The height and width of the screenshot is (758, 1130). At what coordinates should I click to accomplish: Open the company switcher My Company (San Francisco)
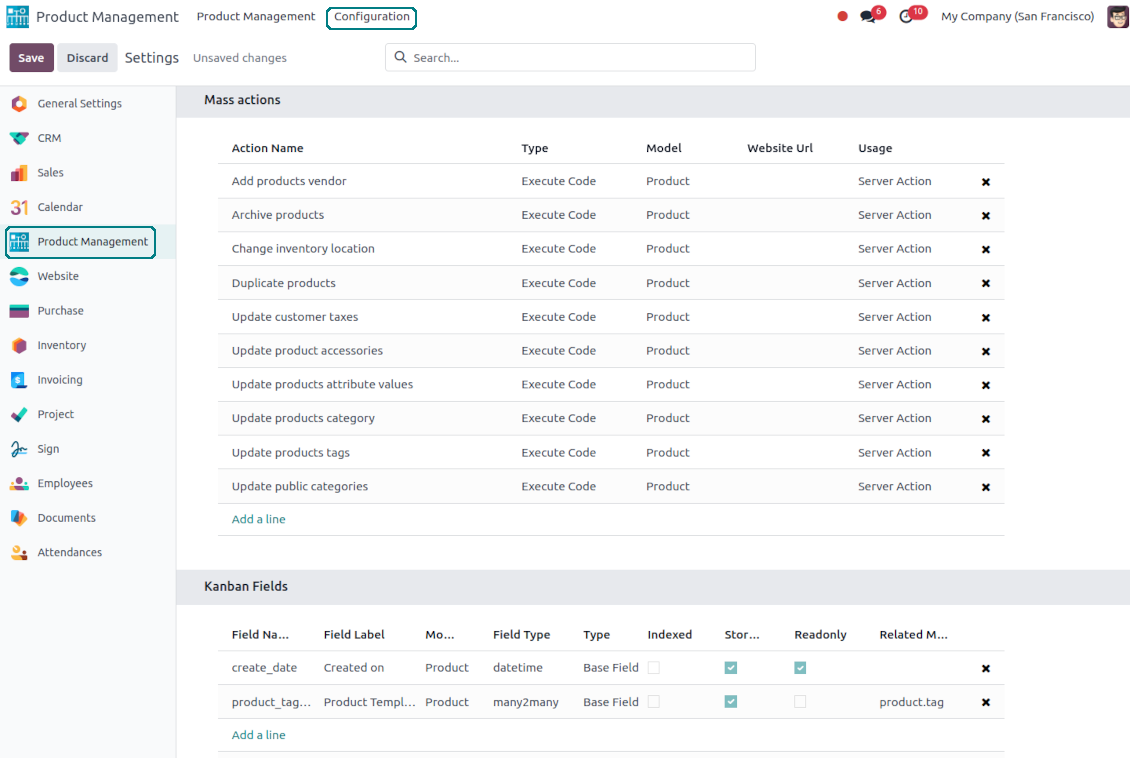pyautogui.click(x=1017, y=17)
